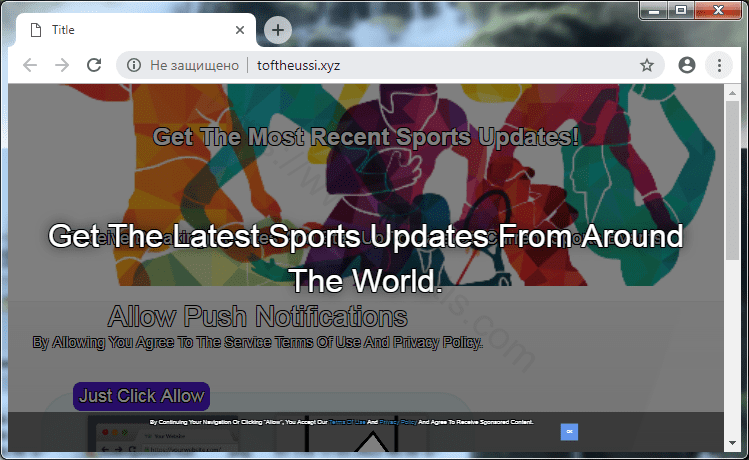
Task: Click the Allow Push Notifications heading
Action: point(257,317)
